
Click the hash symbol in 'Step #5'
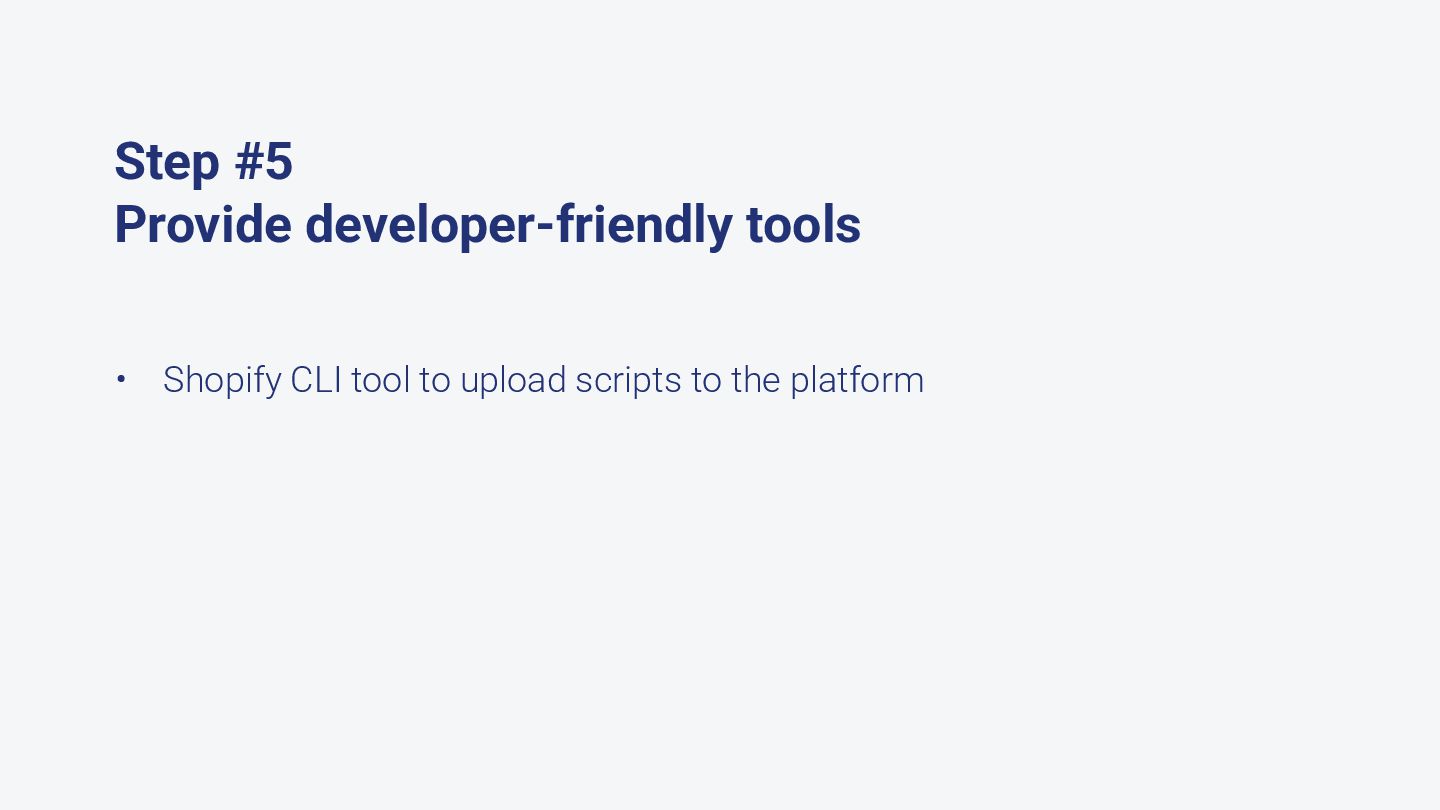[248, 161]
